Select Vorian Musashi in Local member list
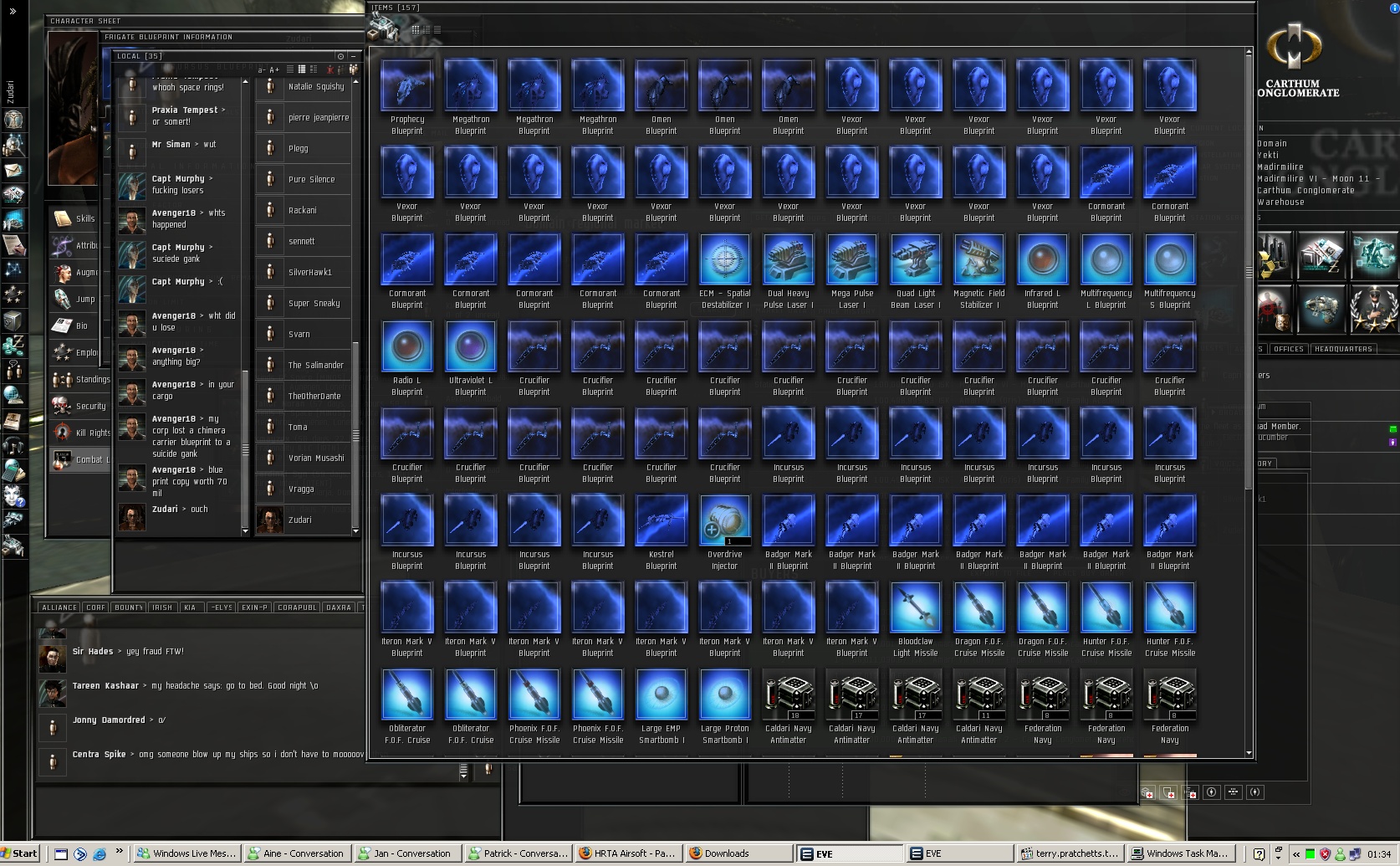The width and height of the screenshot is (1400, 866). (303, 459)
